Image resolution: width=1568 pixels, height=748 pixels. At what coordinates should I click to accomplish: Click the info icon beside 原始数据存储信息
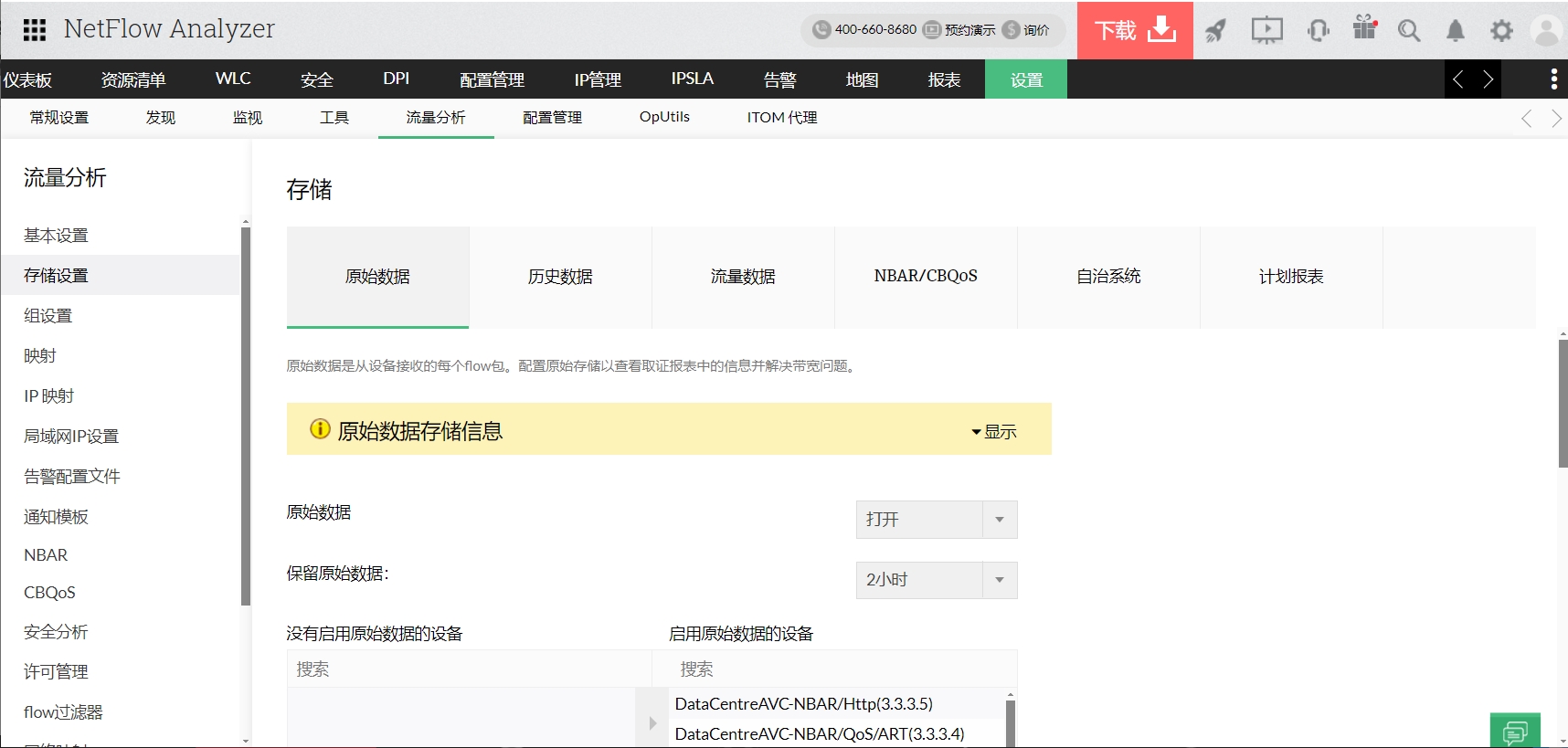320,428
